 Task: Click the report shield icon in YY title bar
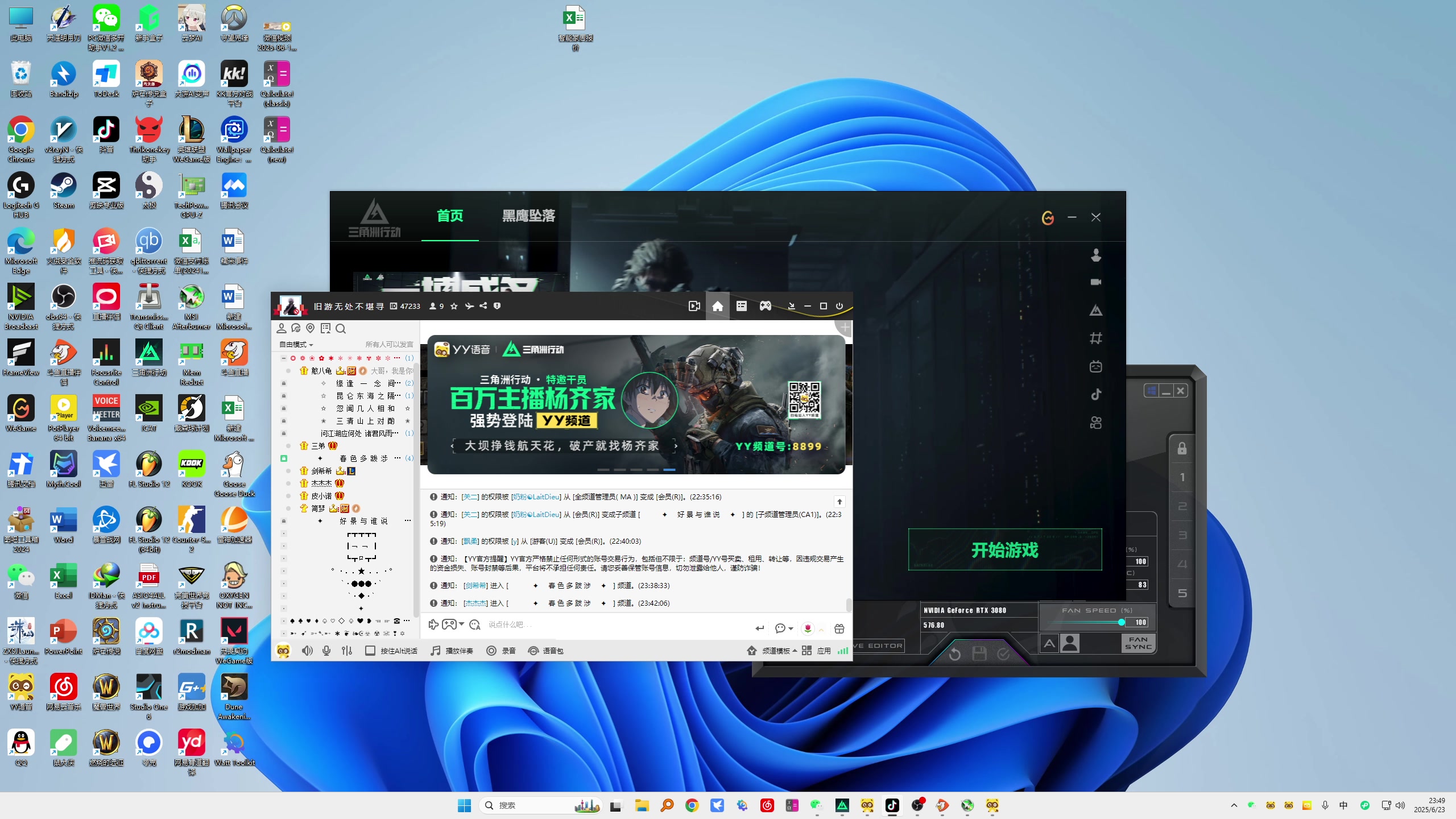coord(497,306)
